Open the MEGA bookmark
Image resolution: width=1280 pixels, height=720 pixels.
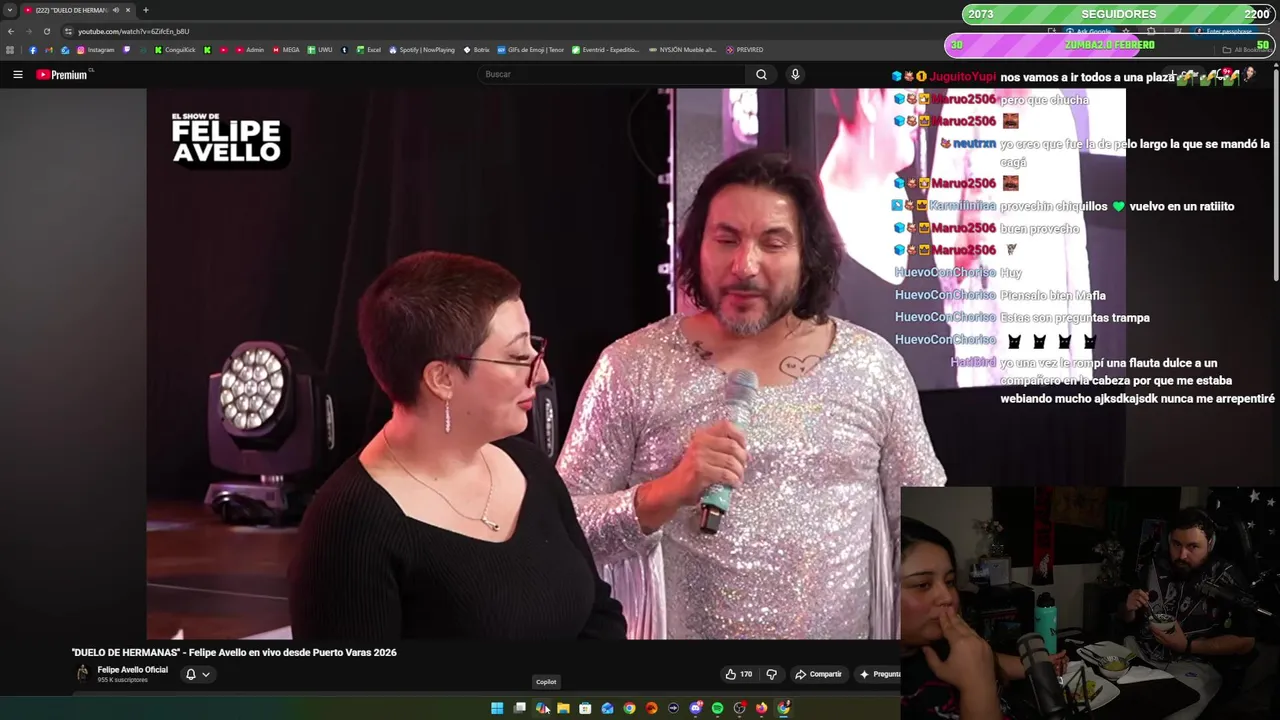[286, 50]
